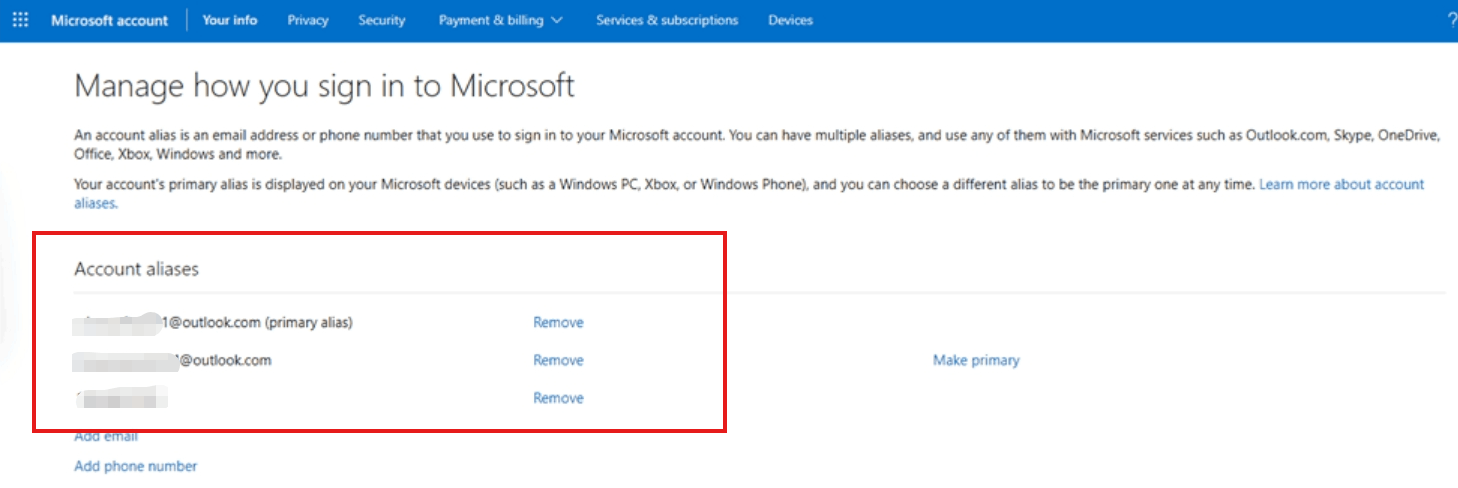The width and height of the screenshot is (1458, 488).
Task: Go to the Devices tab
Action: click(x=790, y=20)
